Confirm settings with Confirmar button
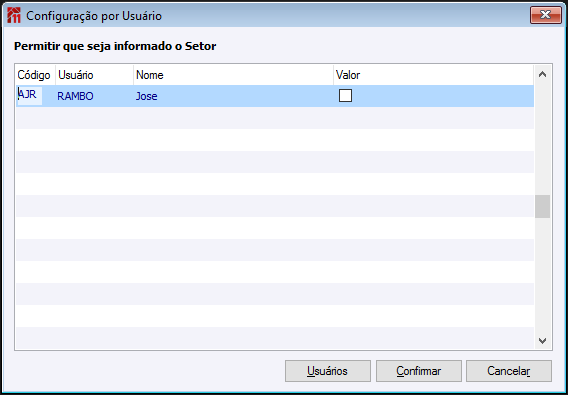The height and width of the screenshot is (395, 568). click(418, 371)
